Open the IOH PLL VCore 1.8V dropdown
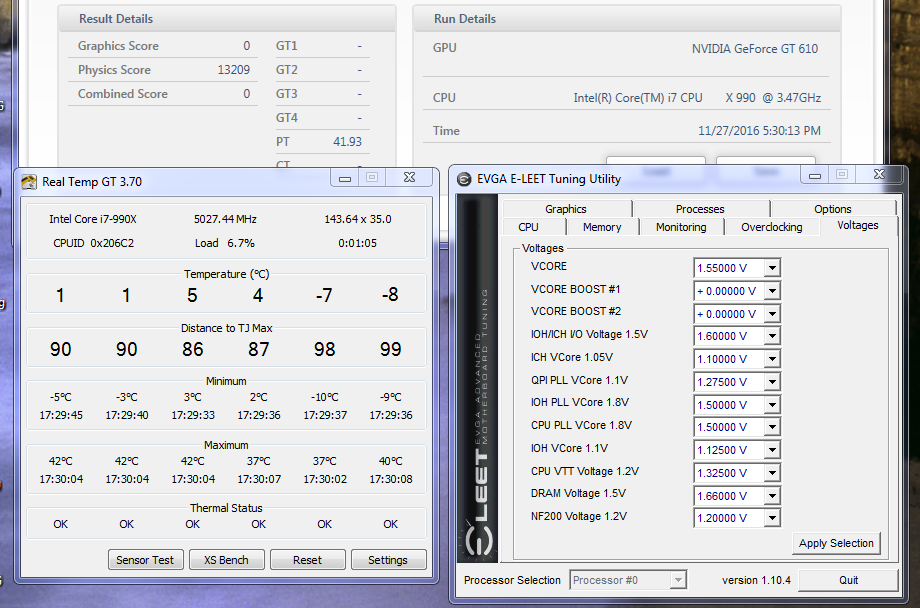The image size is (920, 608). click(x=772, y=405)
